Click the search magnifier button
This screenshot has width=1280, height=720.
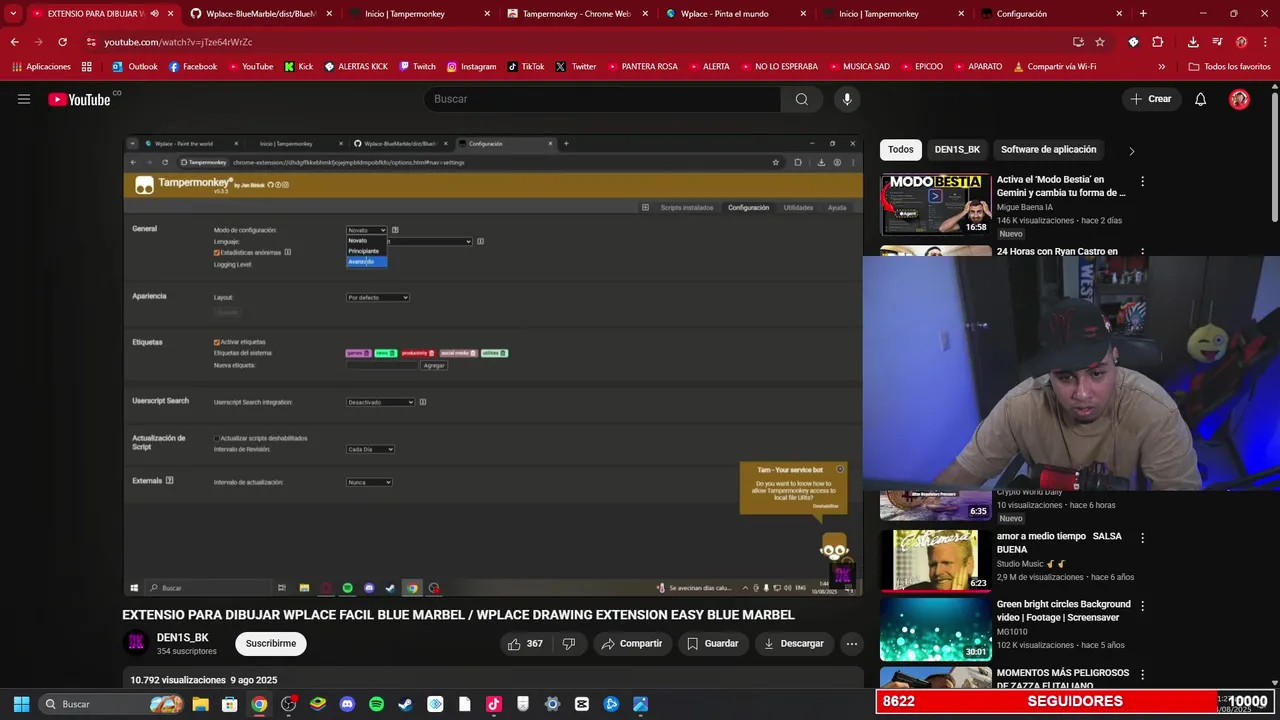tap(802, 99)
